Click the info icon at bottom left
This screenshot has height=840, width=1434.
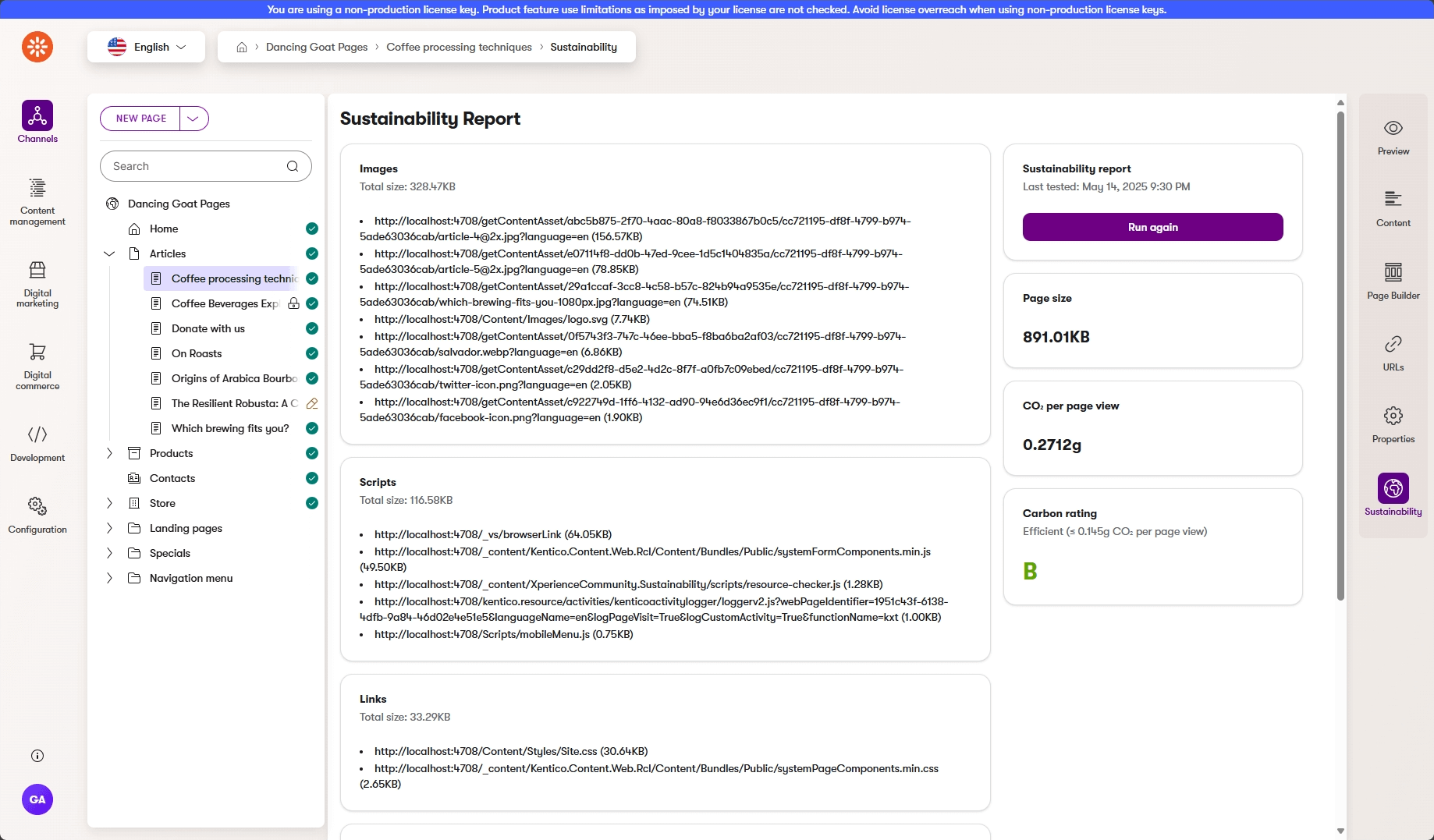(x=37, y=756)
